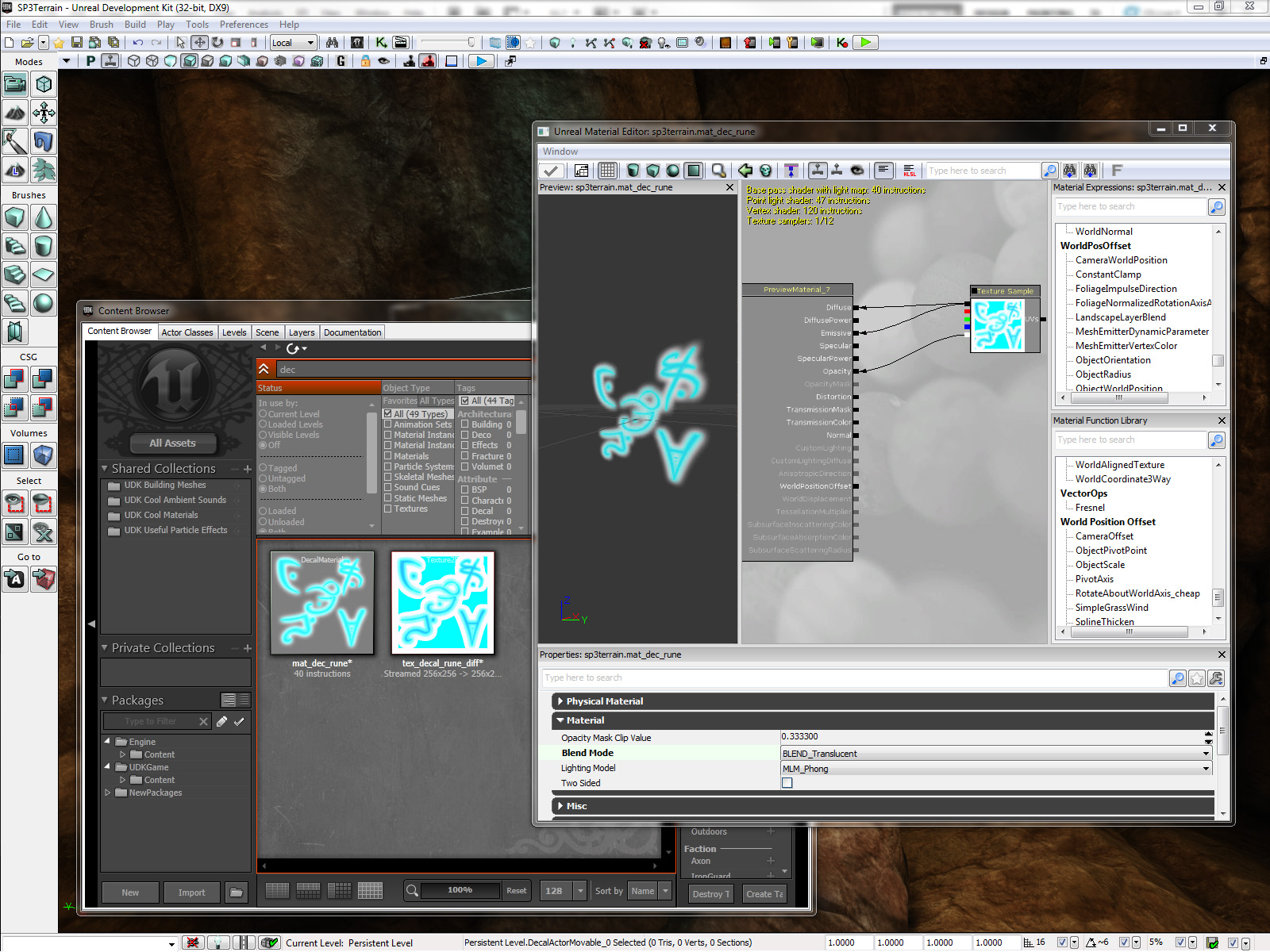Click the Content Browser search field containing 'dec'
The width and height of the screenshot is (1270, 952).
[x=403, y=370]
